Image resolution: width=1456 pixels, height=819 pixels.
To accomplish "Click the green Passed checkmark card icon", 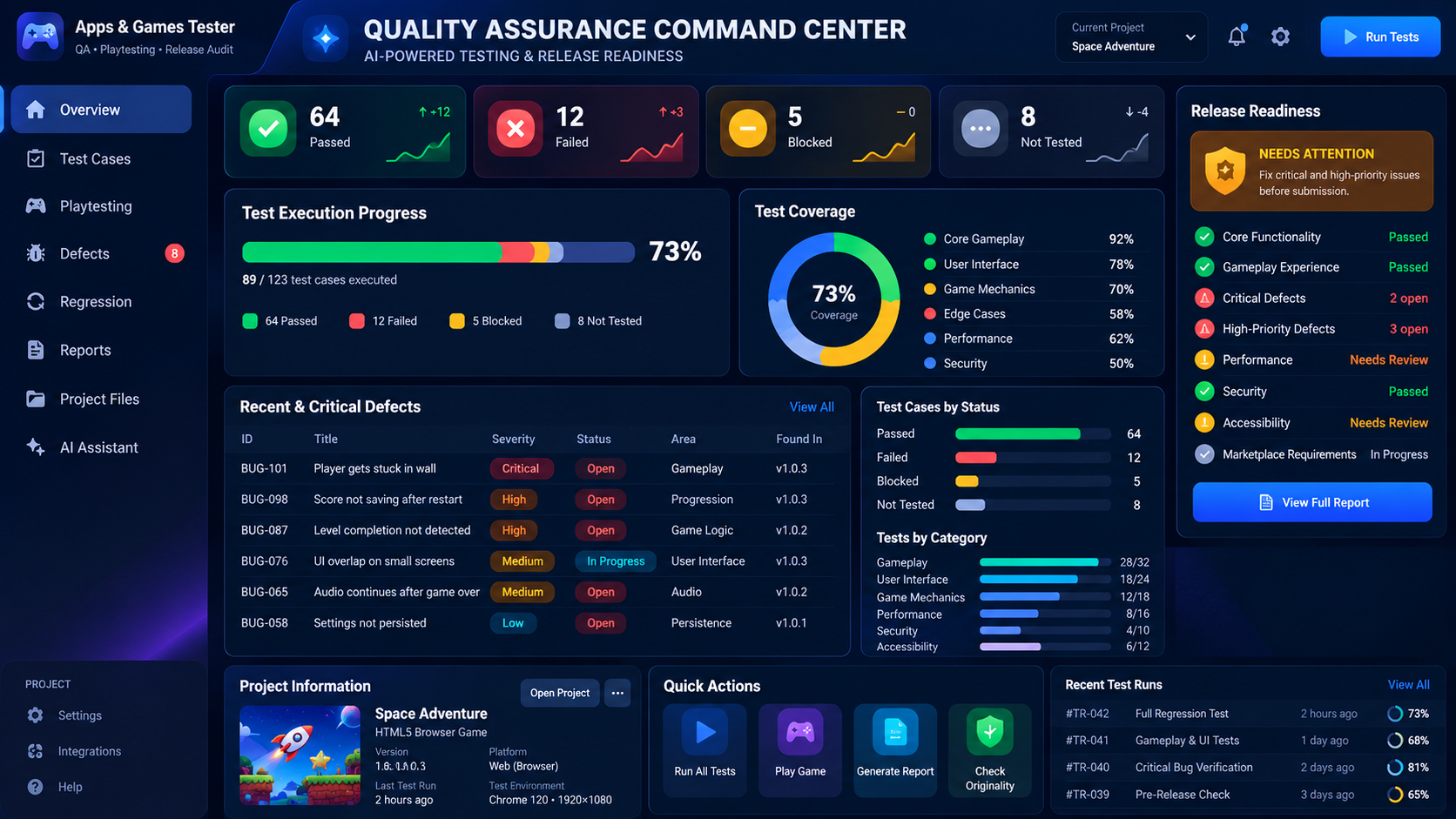I will 268,129.
